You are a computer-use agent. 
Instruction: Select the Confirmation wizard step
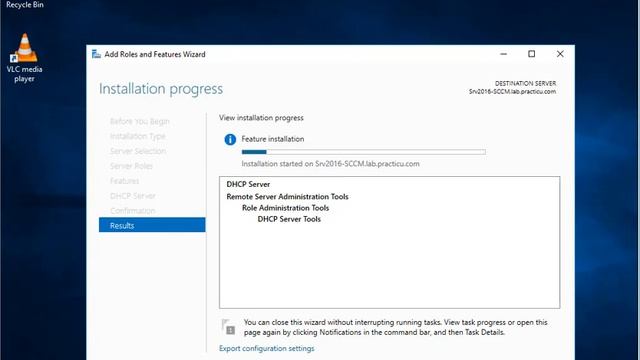133,211
